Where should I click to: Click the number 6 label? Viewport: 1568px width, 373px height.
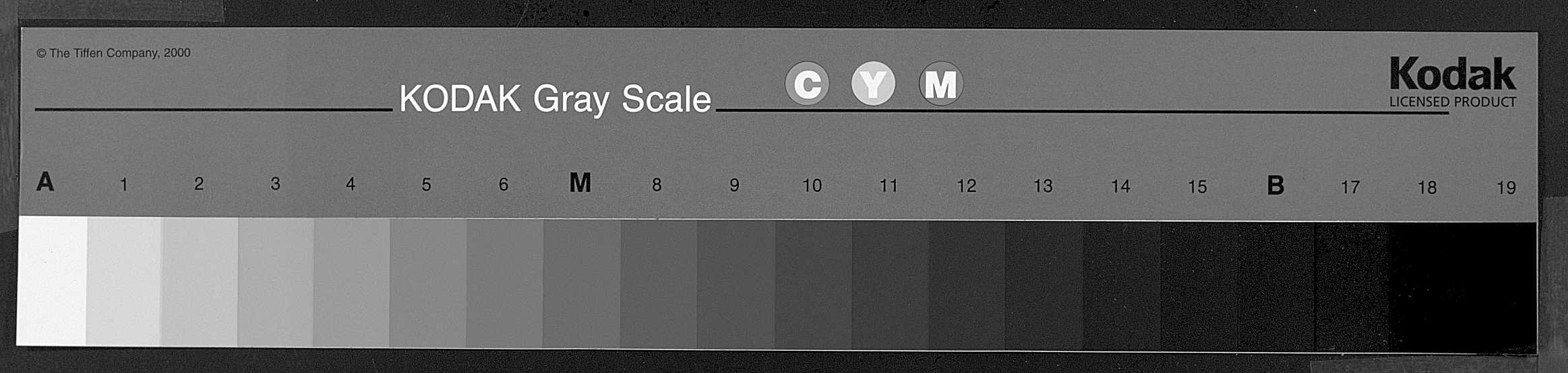503,184
